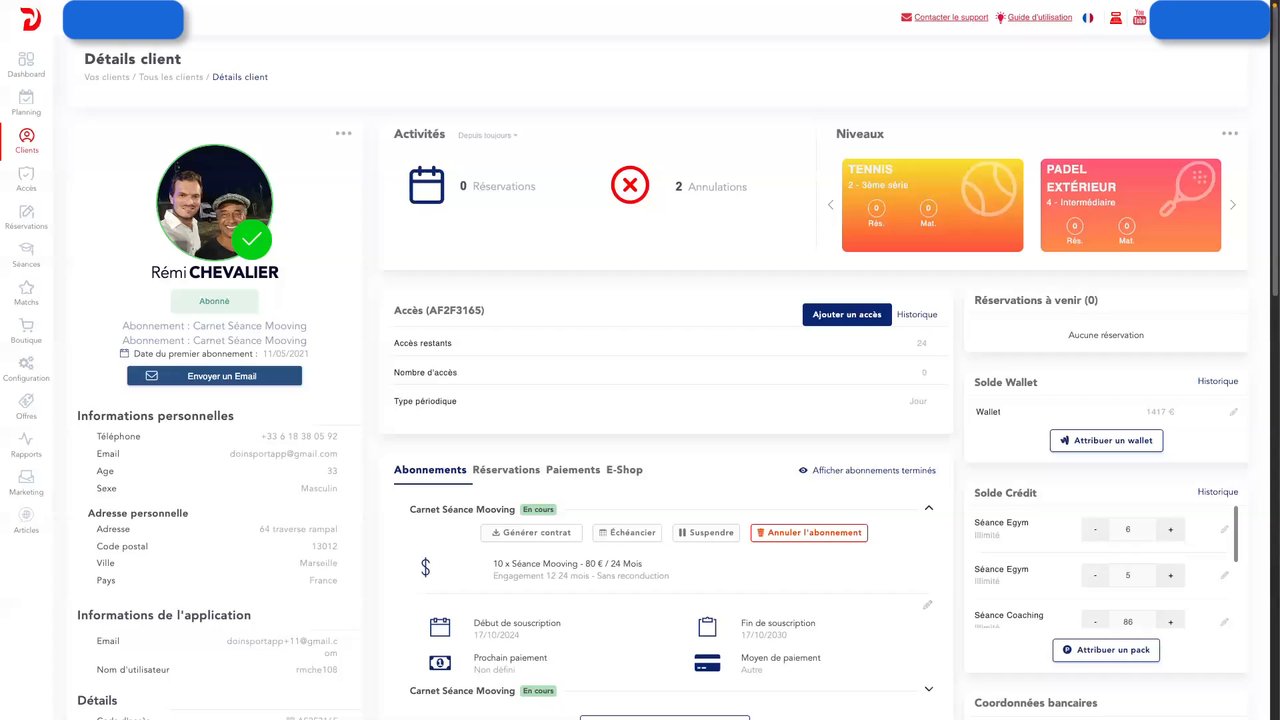Click the Solde Crédit list scrollbar

point(1237,535)
